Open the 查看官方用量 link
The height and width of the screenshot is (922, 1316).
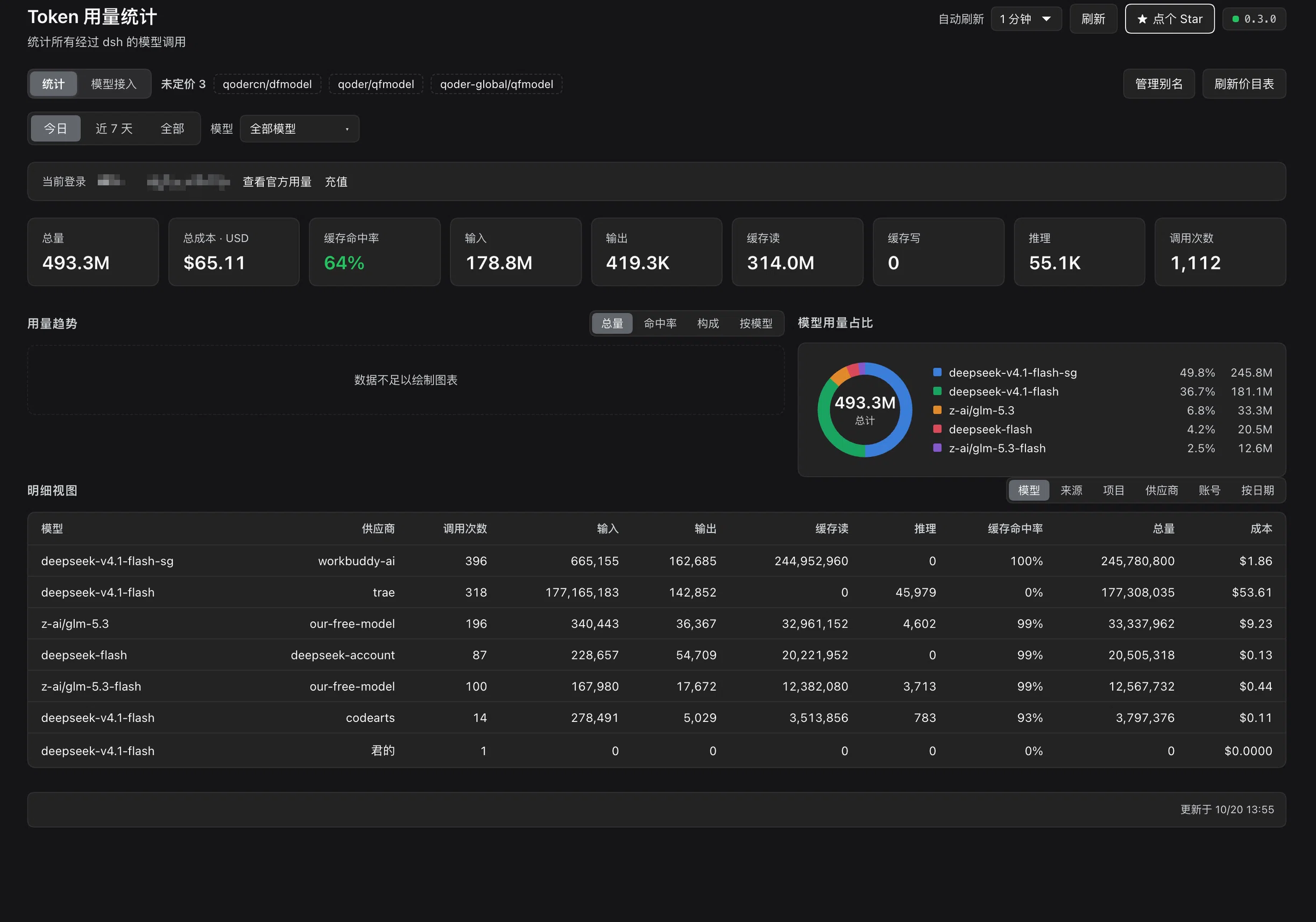click(277, 182)
